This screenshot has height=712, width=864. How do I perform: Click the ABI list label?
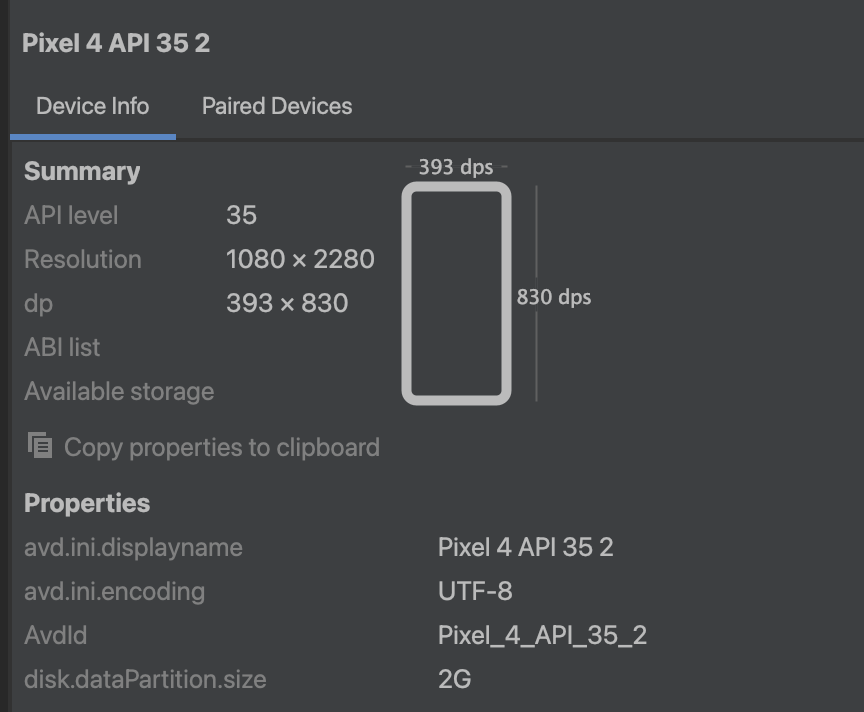[x=62, y=347]
